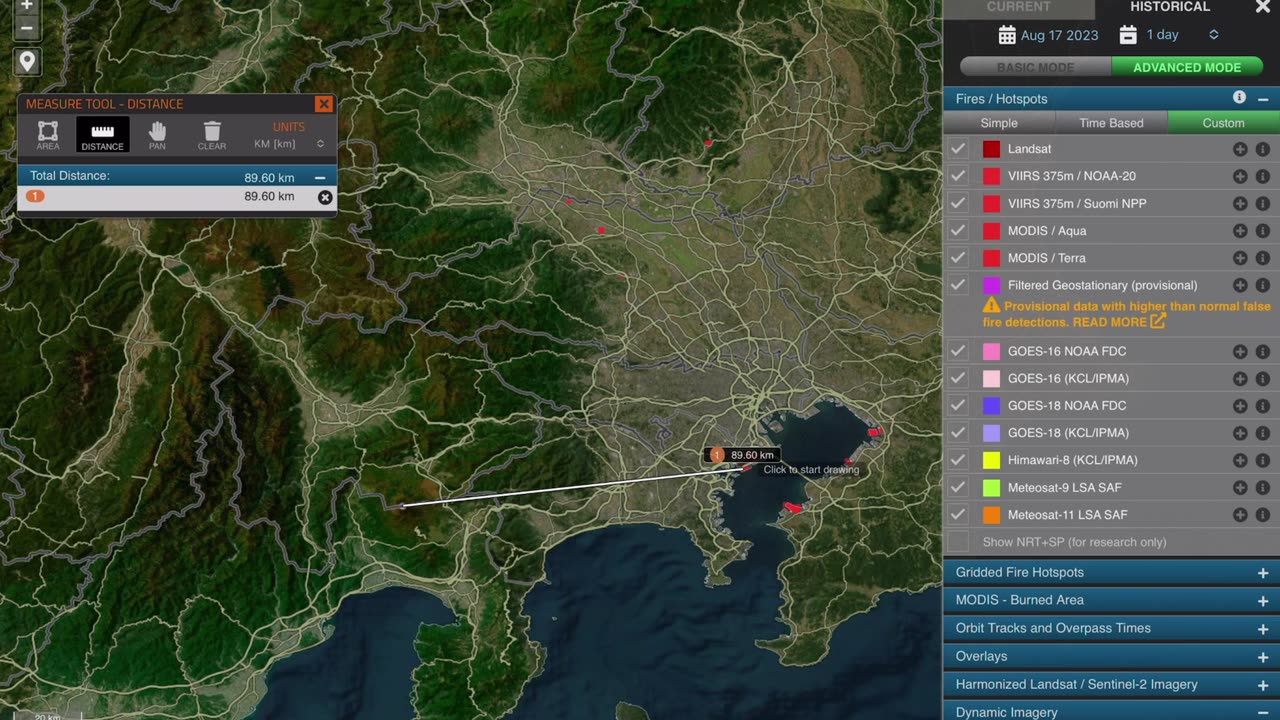This screenshot has height=720, width=1280.
Task: Show info for GOES-16 NOAA FDC
Action: (x=1262, y=351)
